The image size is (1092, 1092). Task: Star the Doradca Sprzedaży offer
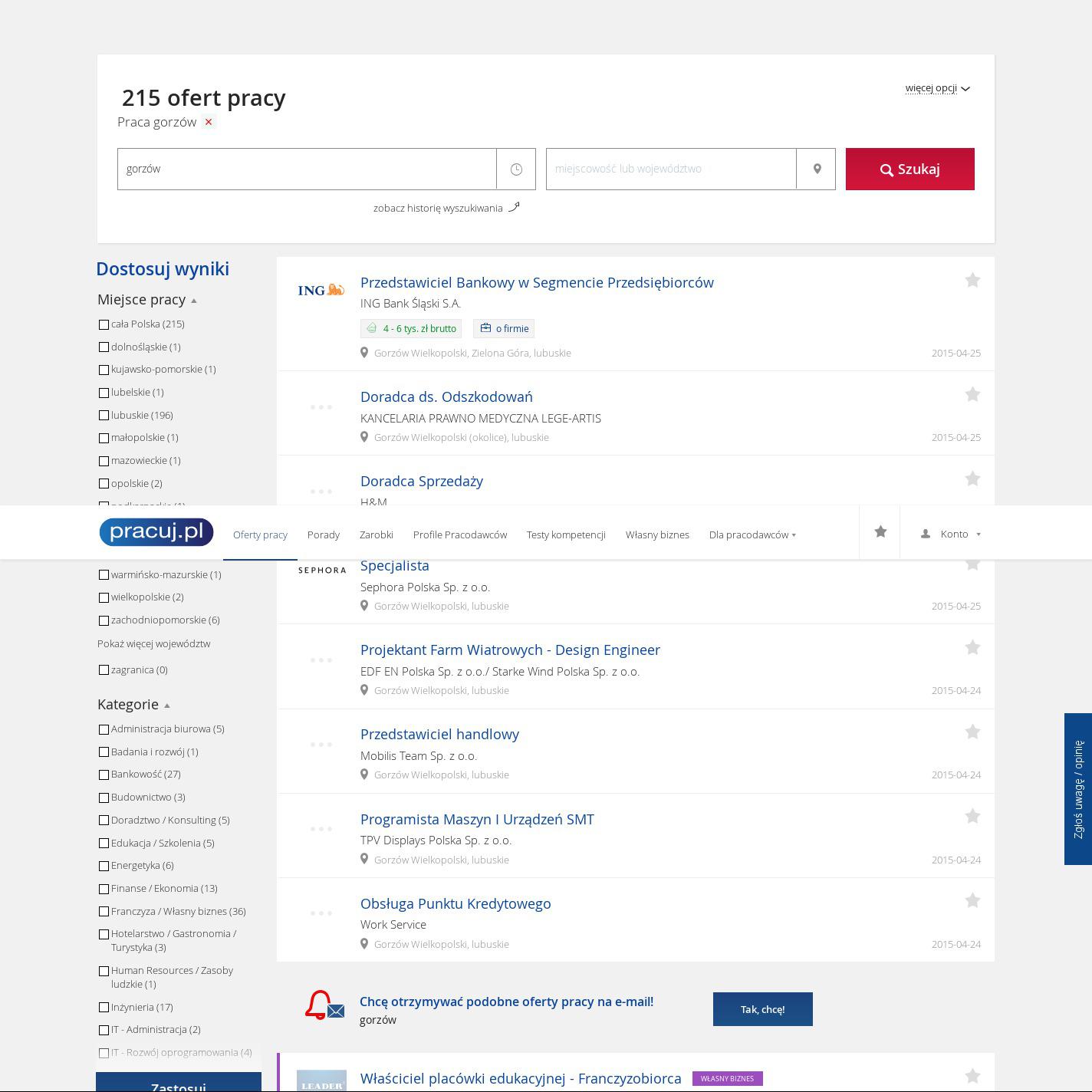click(972, 479)
